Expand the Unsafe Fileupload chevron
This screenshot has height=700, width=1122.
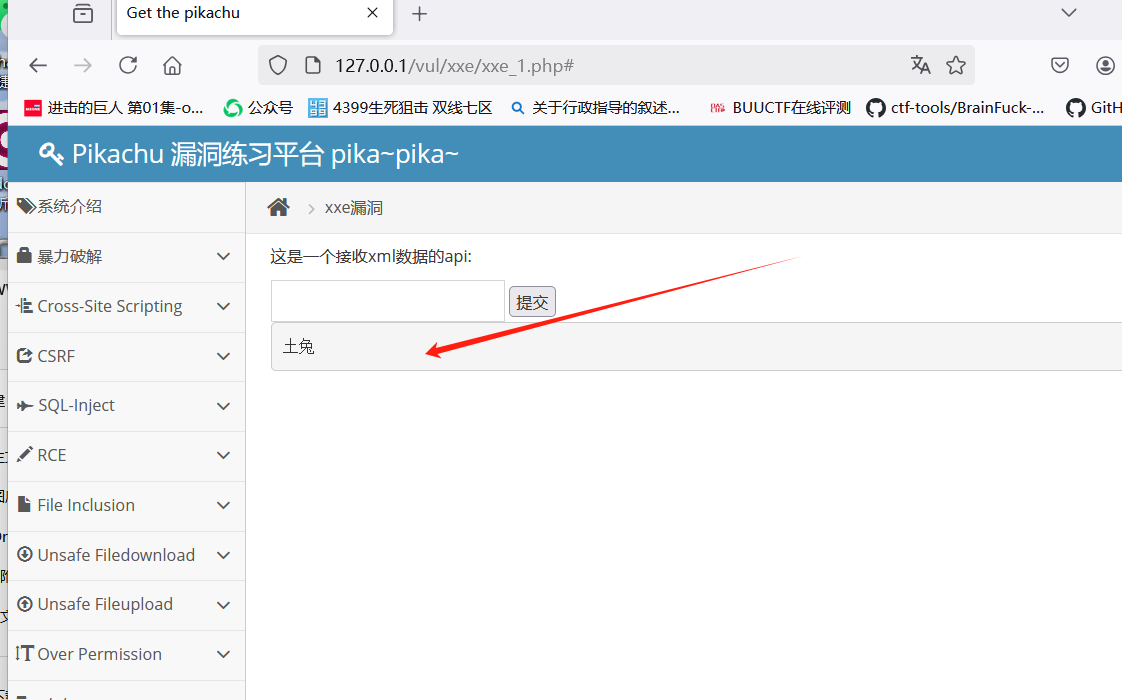coord(223,605)
